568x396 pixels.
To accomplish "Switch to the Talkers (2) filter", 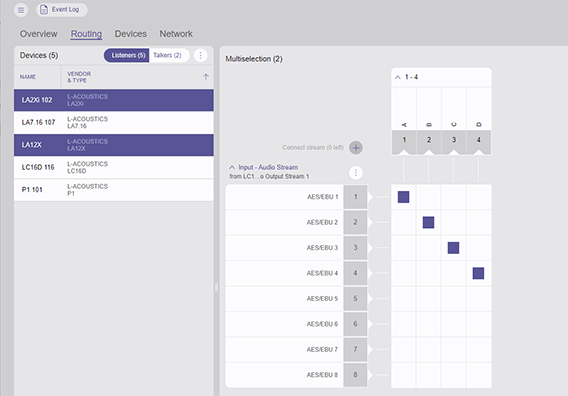I will pos(167,55).
